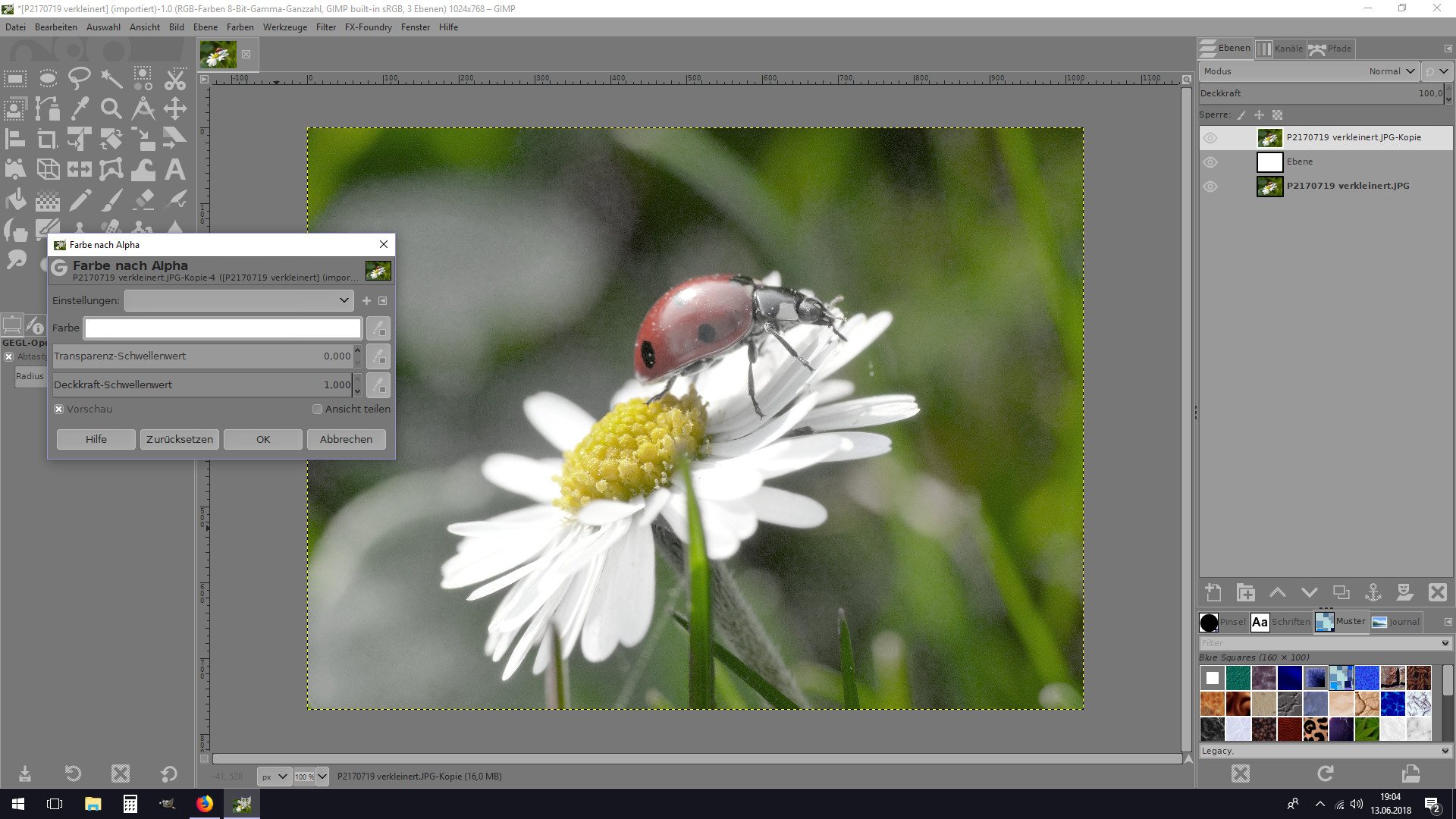Image resolution: width=1456 pixels, height=819 pixels.
Task: Select the Fuzzy Select magic wand tool
Action: coord(111,77)
